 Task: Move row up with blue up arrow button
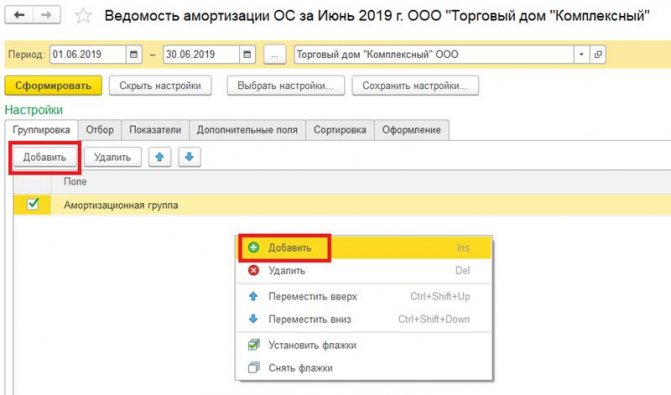(x=160, y=157)
